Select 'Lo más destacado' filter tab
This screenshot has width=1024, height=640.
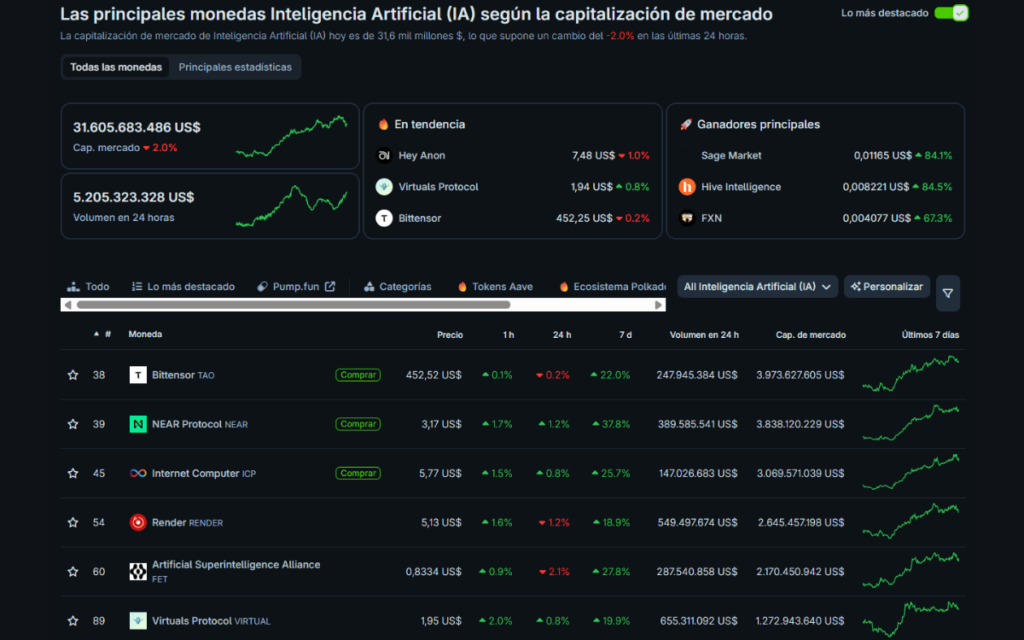[x=183, y=287]
